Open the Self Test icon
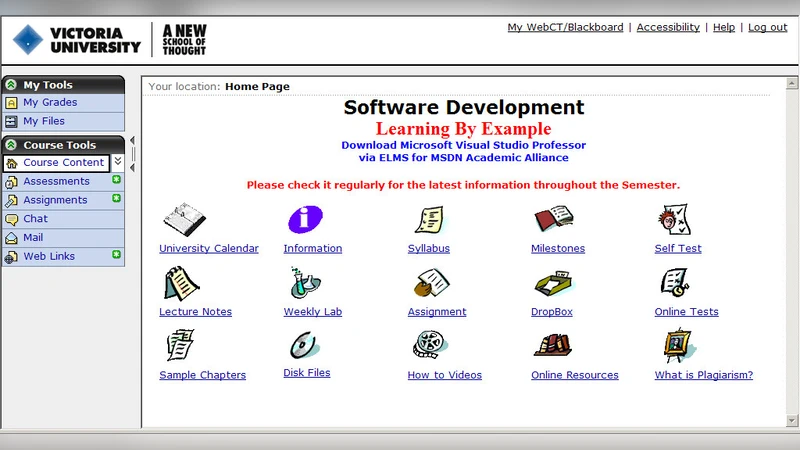Image resolution: width=800 pixels, height=450 pixels. pos(674,219)
